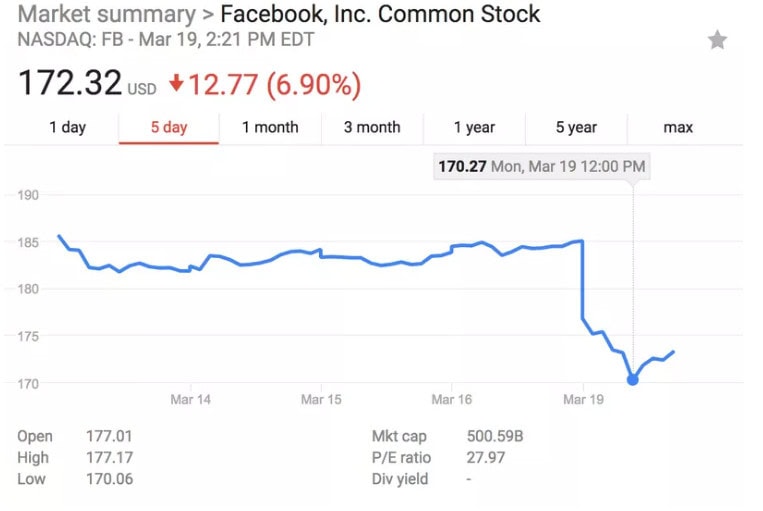Click the blue data point on chart

coord(632,379)
